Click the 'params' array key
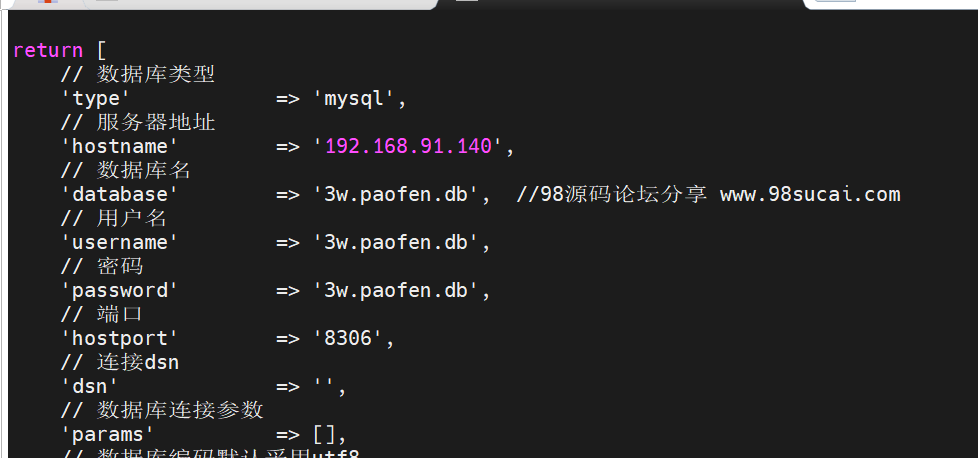978x458 pixels. click(108, 434)
